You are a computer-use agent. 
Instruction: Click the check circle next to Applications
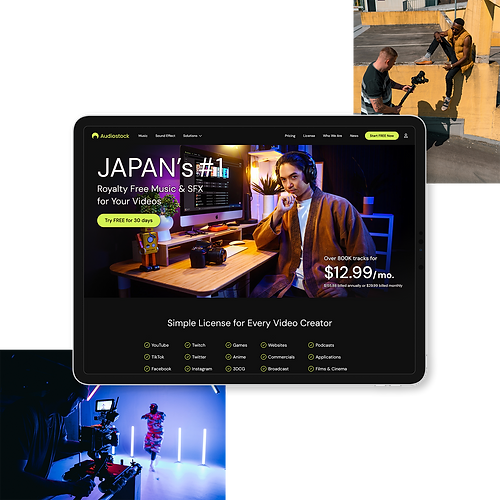[x=311, y=357]
